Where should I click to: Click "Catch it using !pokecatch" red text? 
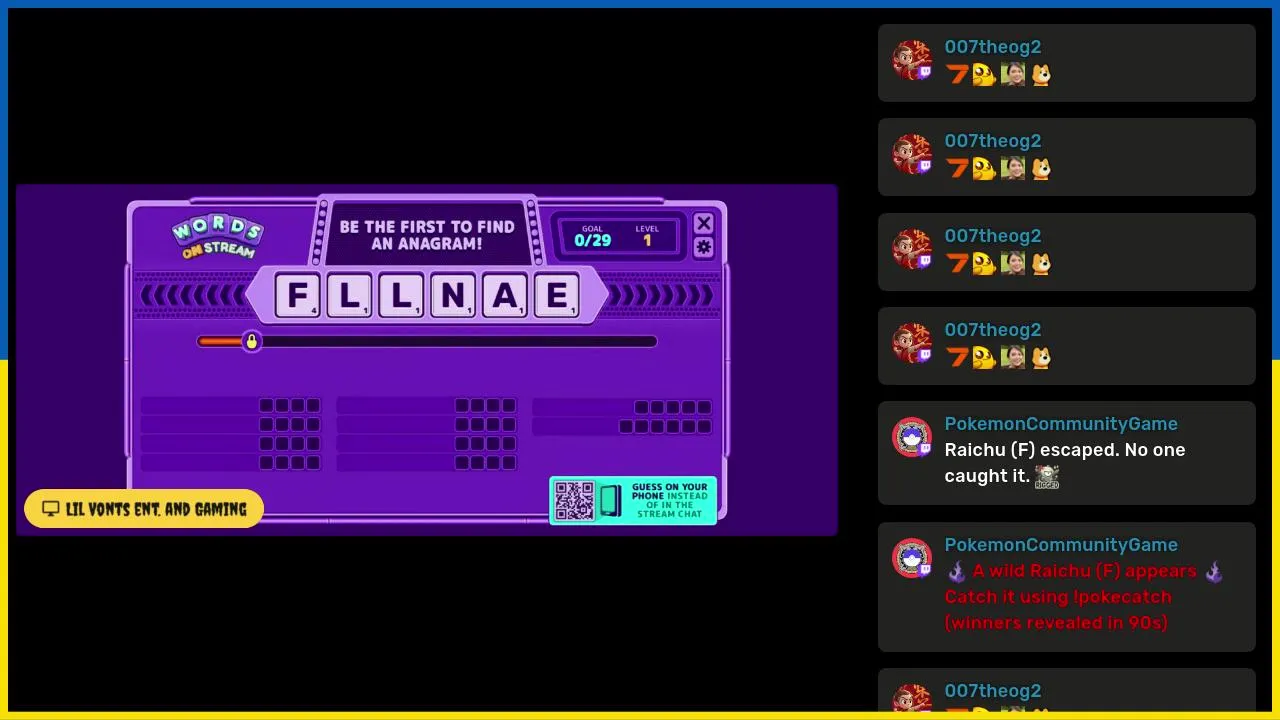1058,597
